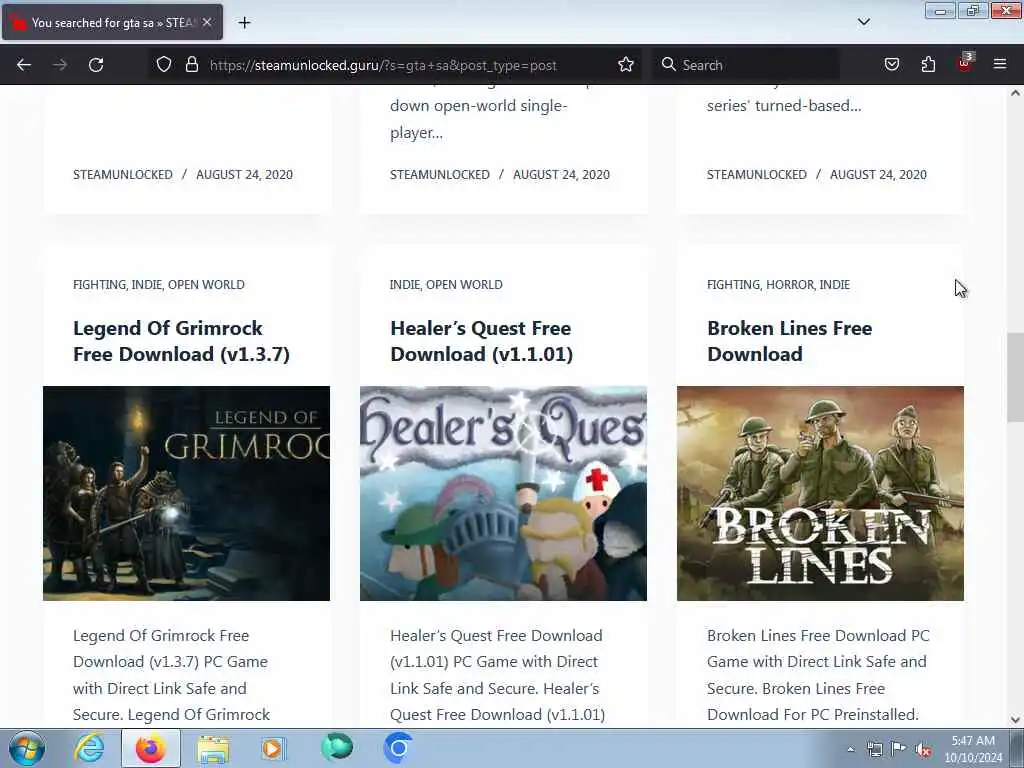Open tracking protection shield icon
This screenshot has width=1024, height=768.
pos(164,65)
